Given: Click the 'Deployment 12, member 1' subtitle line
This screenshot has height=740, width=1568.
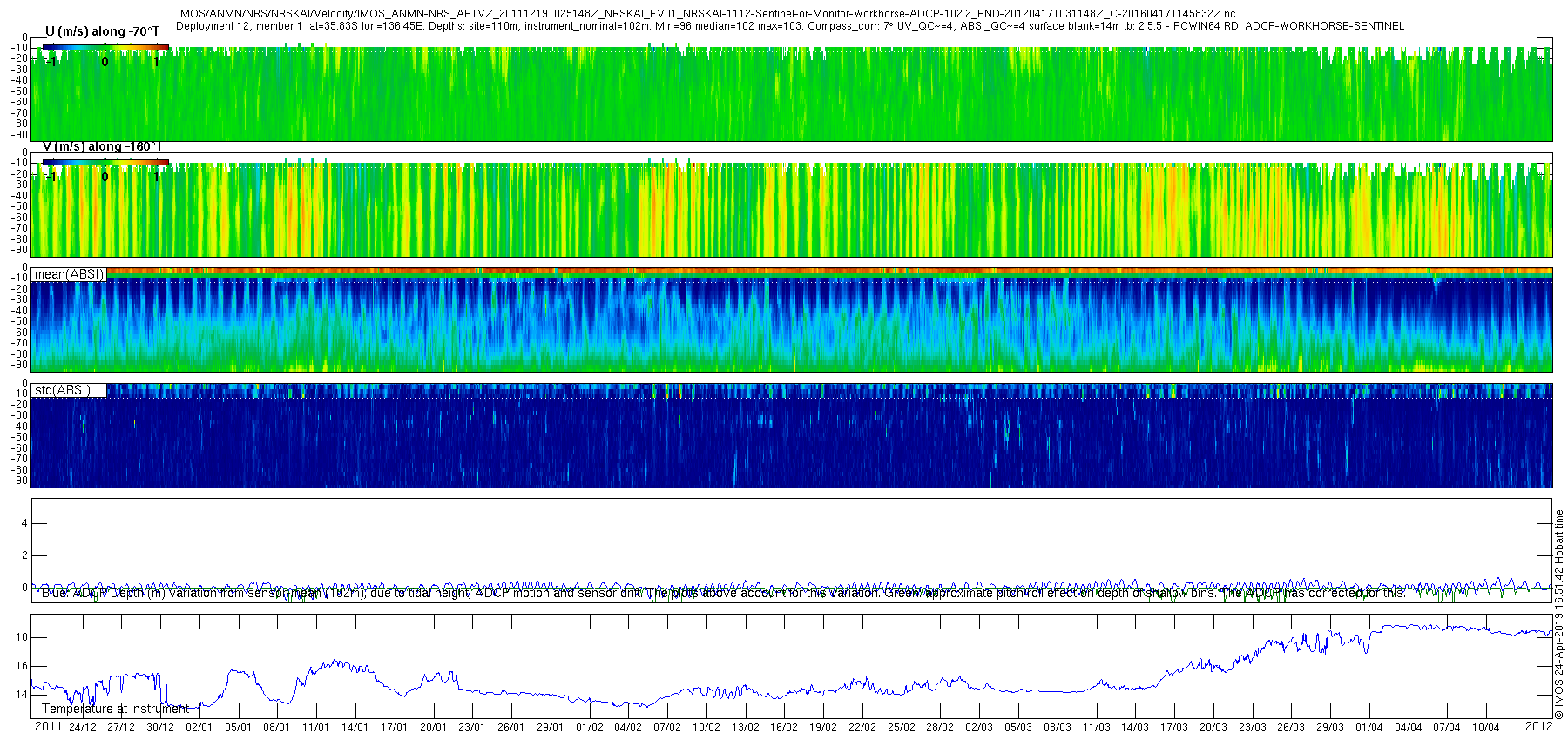Looking at the screenshot, I should point(790,26).
